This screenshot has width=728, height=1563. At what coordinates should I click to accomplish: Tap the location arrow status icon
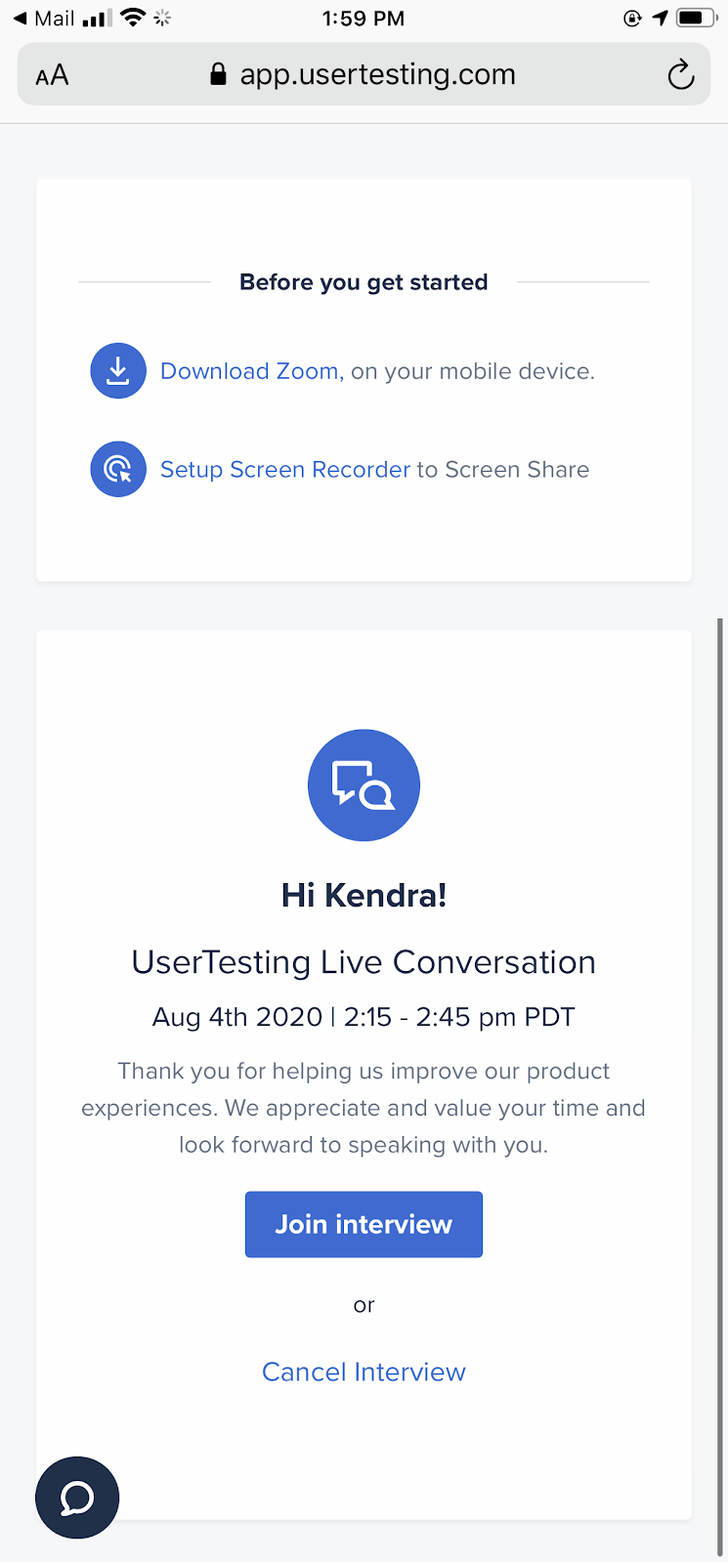[x=659, y=18]
